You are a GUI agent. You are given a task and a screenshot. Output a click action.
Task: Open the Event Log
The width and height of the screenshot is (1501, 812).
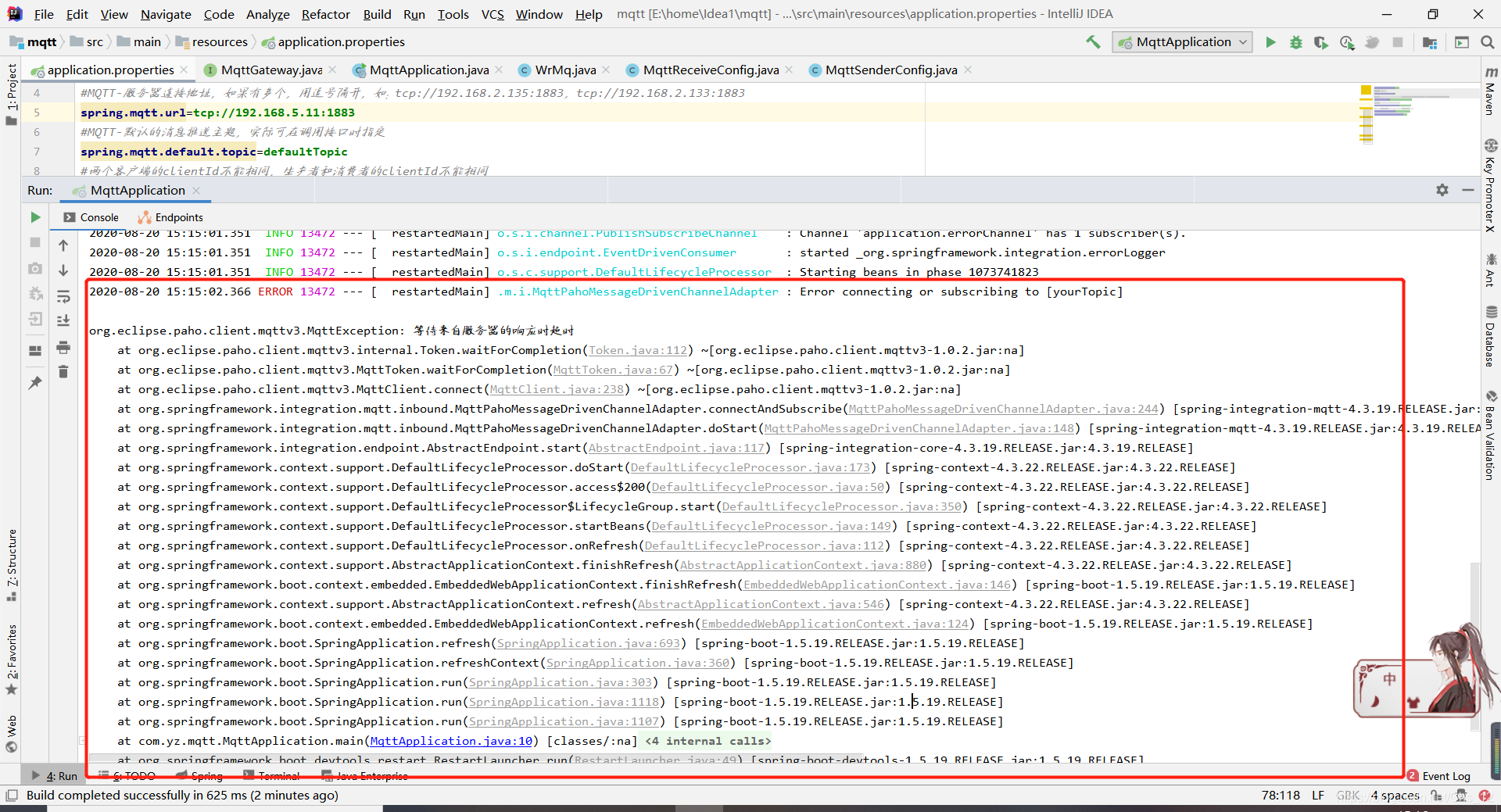coord(1445,775)
